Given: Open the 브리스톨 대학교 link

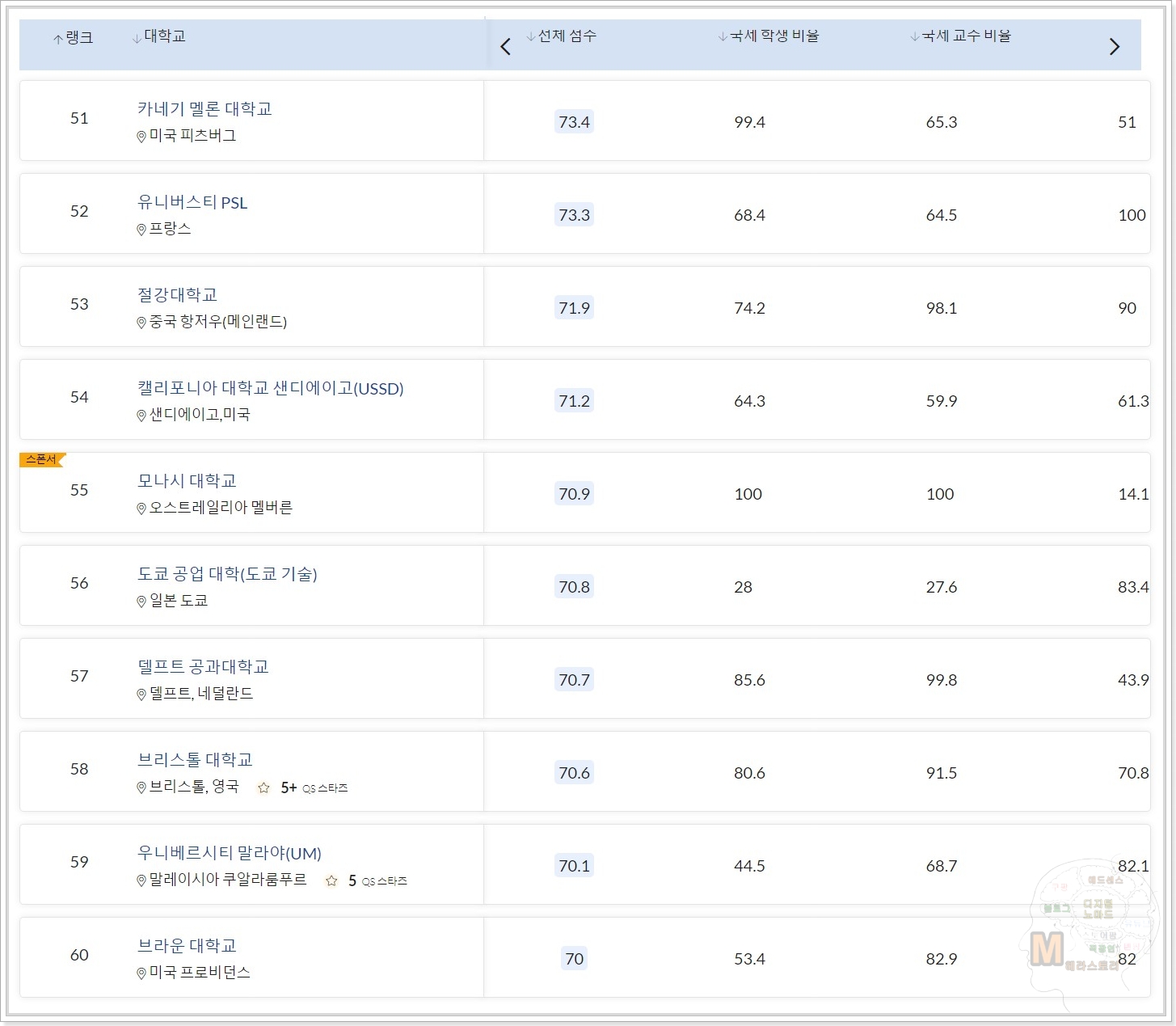Looking at the screenshot, I should click(x=195, y=760).
